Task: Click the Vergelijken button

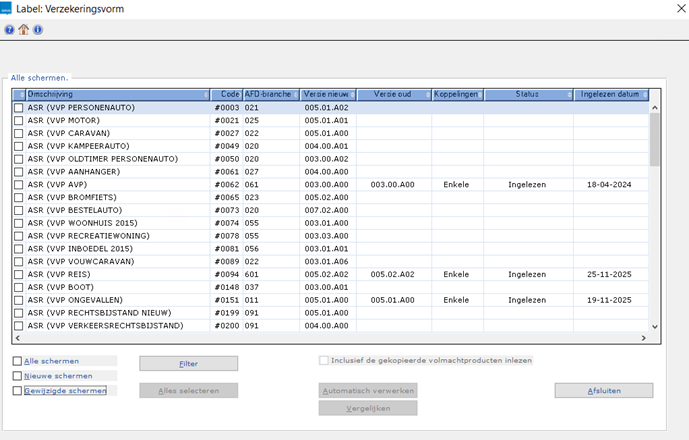Action: [368, 408]
